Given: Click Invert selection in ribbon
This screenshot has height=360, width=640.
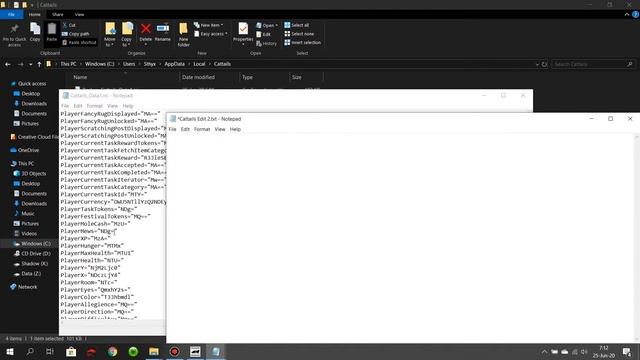Looking at the screenshot, I should click(302, 42).
